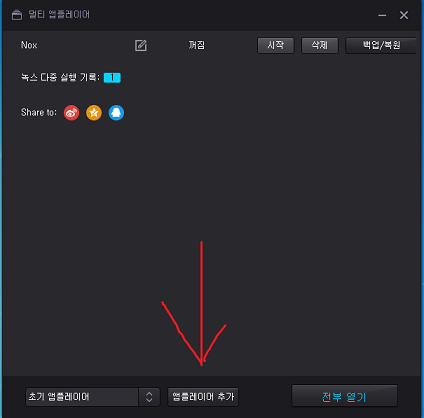Click the 앱플레이어 추가 button
This screenshot has height=418, width=424.
click(203, 397)
